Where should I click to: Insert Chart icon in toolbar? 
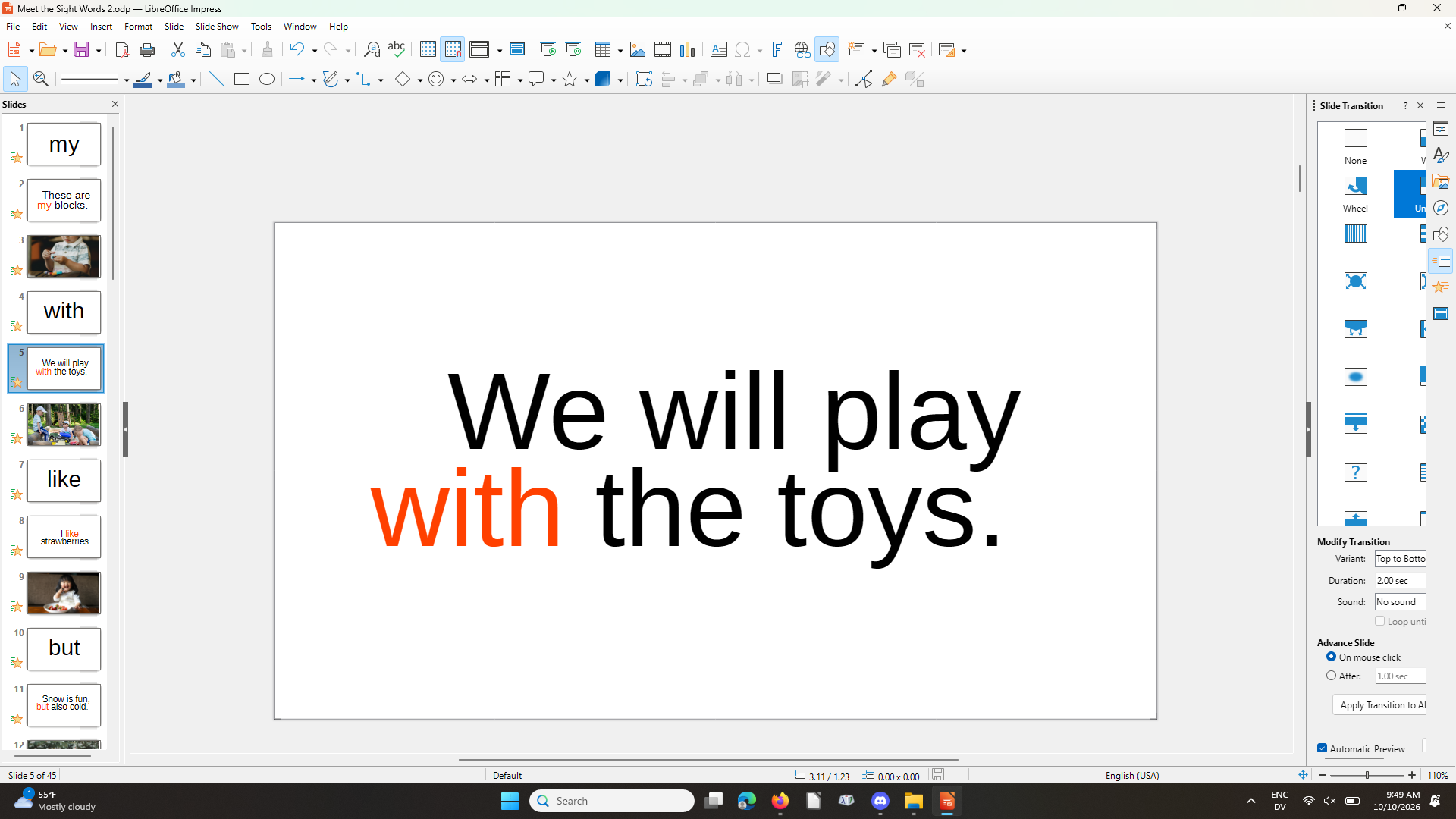click(x=688, y=50)
